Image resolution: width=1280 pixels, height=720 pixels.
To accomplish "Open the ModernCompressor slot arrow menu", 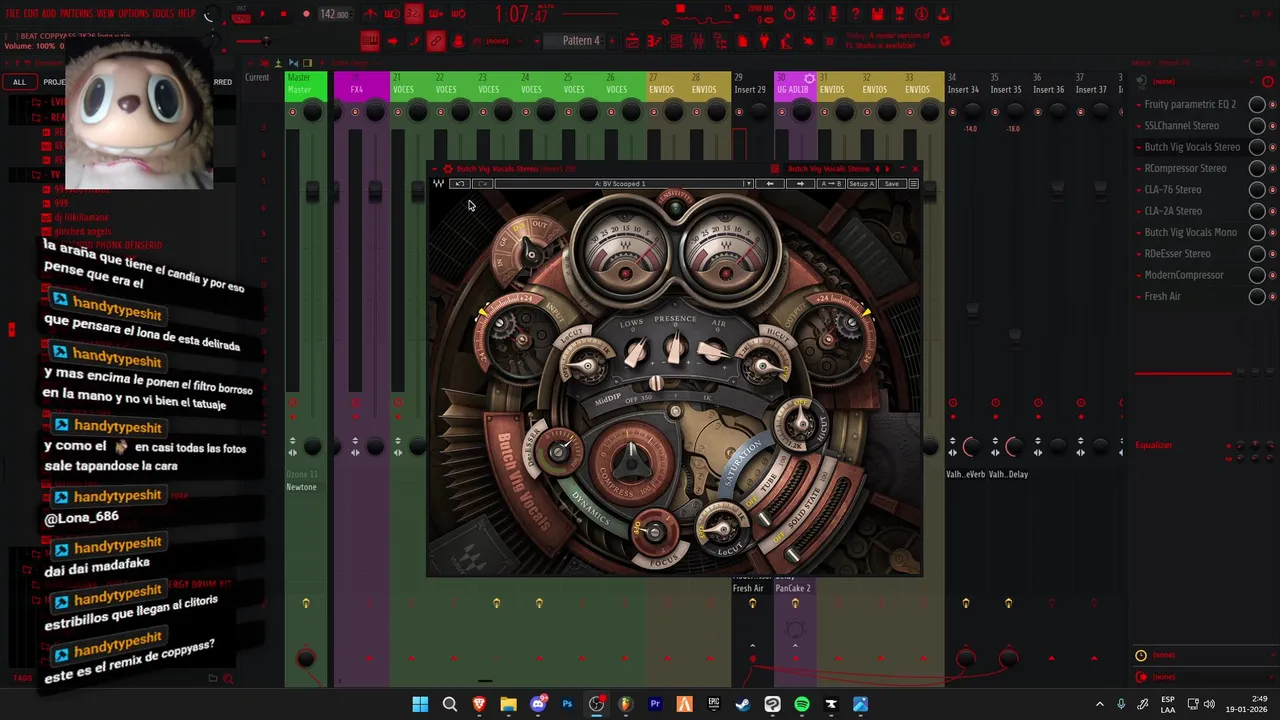I will (x=1139, y=275).
